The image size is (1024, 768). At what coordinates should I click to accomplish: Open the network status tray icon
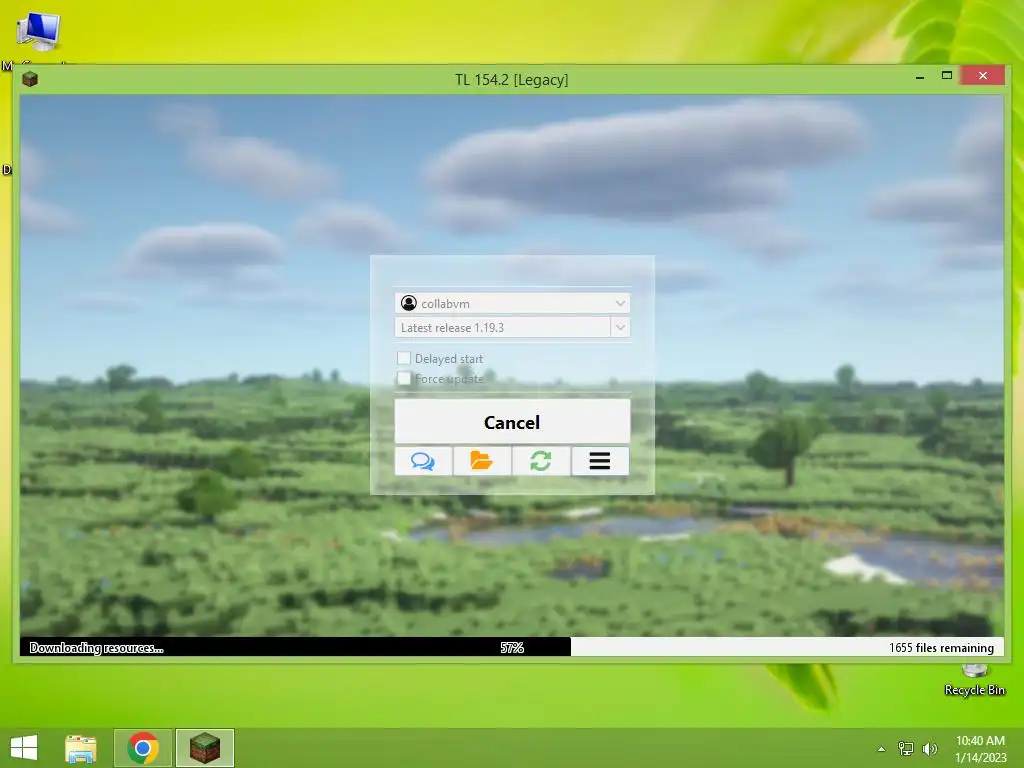click(x=906, y=749)
